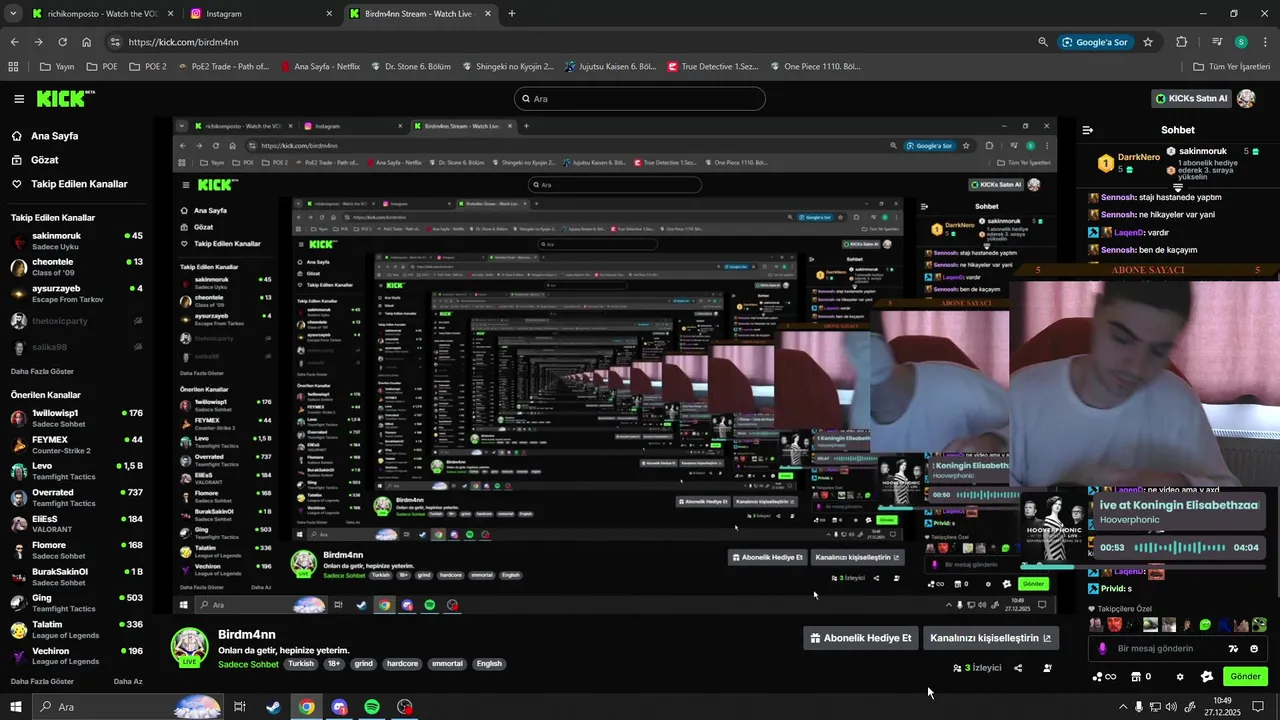Open the user profile avatar on Kick header
This screenshot has width=1280, height=720.
[x=1246, y=98]
